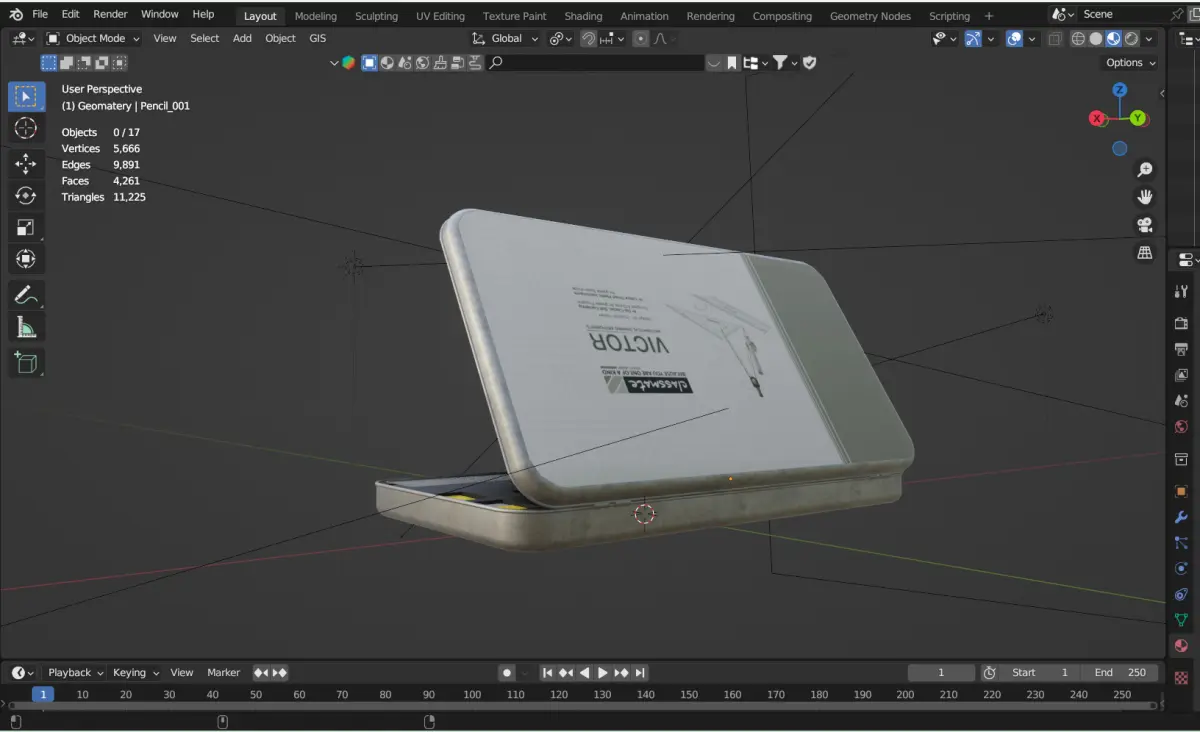Select the Rotate tool
The image size is (1200, 732).
coord(26,196)
